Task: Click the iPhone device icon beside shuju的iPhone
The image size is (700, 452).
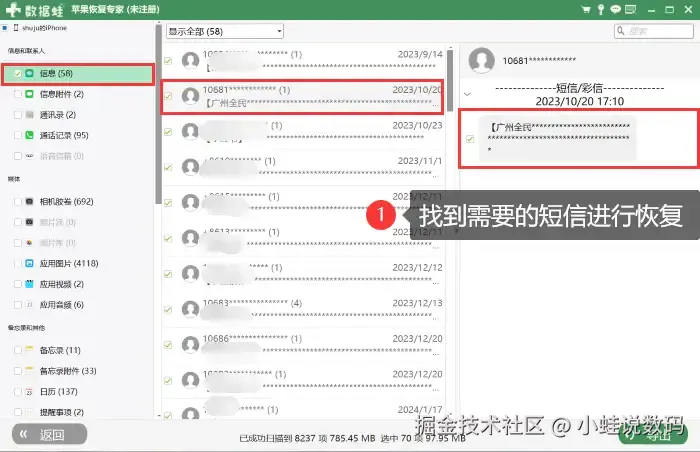Action: pyautogui.click(x=16, y=28)
